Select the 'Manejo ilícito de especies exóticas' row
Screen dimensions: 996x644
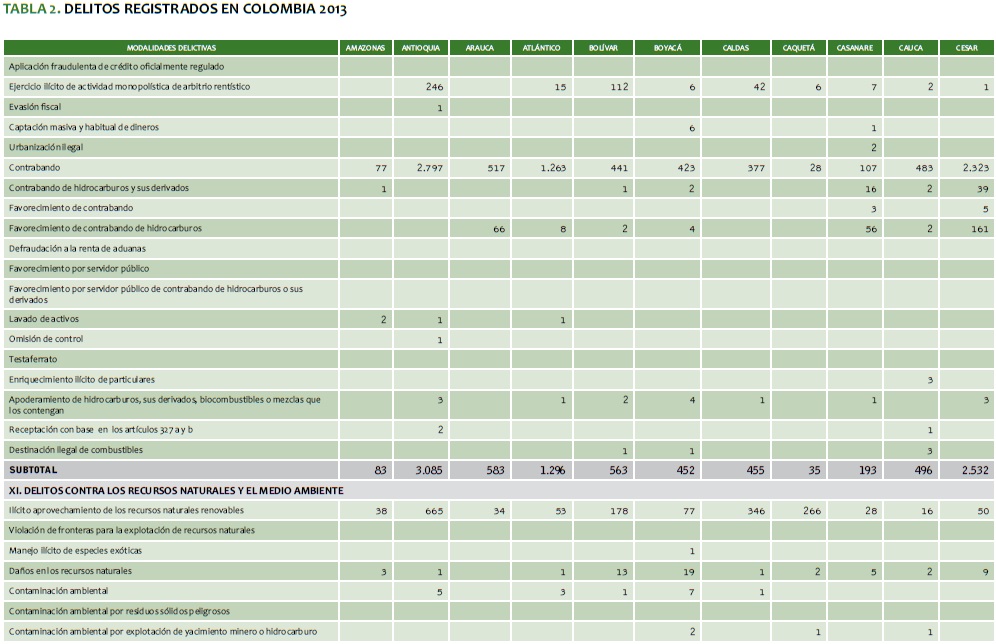(x=76, y=551)
